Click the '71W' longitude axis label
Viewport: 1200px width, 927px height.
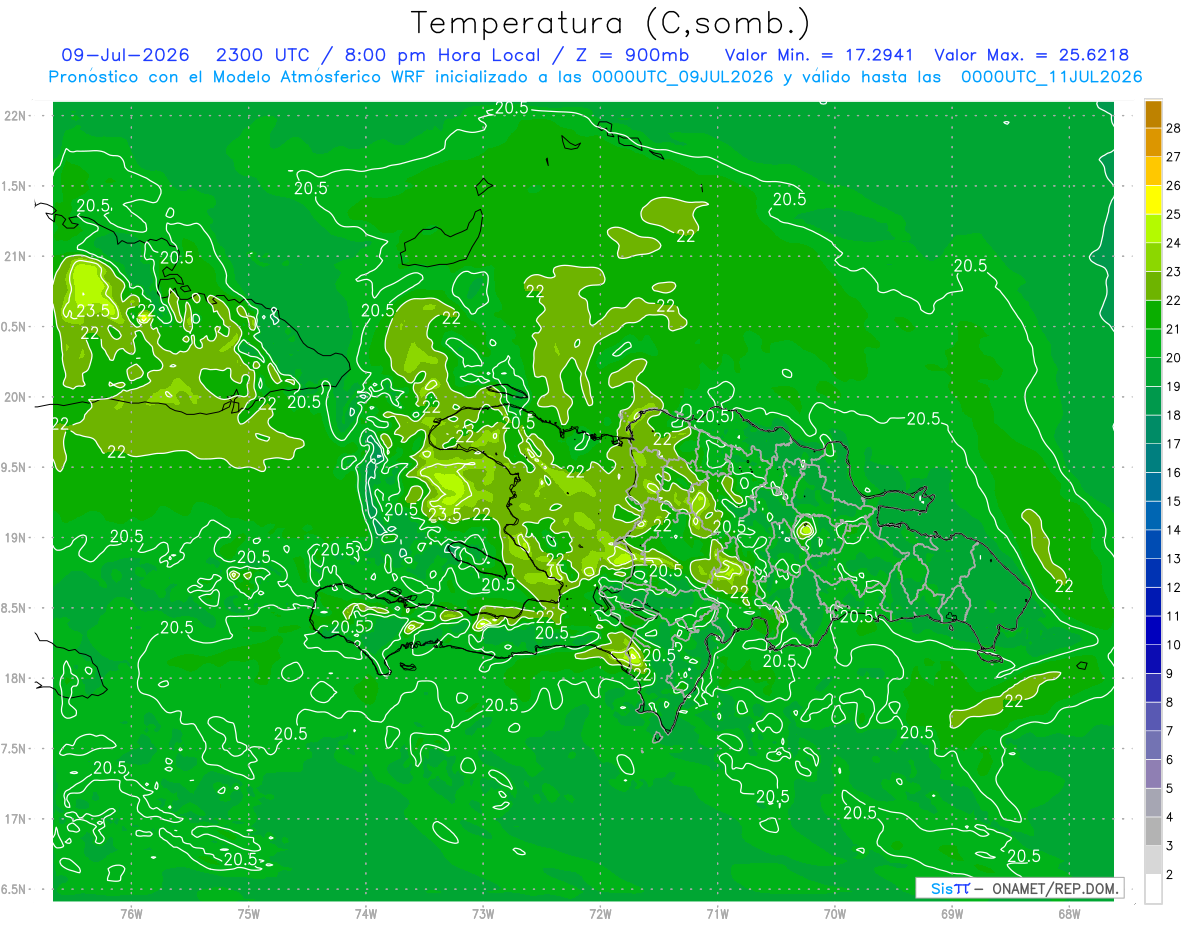717,914
